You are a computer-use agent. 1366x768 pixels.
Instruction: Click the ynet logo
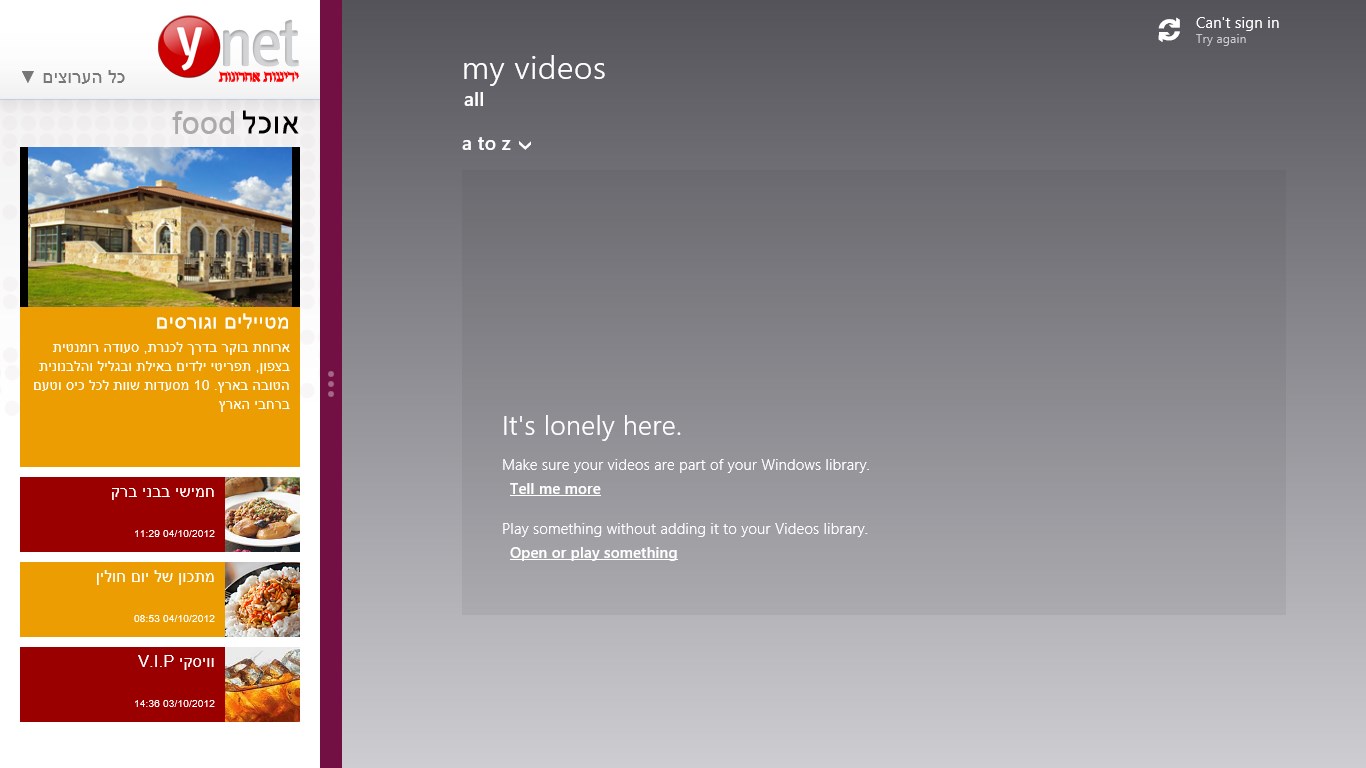coord(228,49)
